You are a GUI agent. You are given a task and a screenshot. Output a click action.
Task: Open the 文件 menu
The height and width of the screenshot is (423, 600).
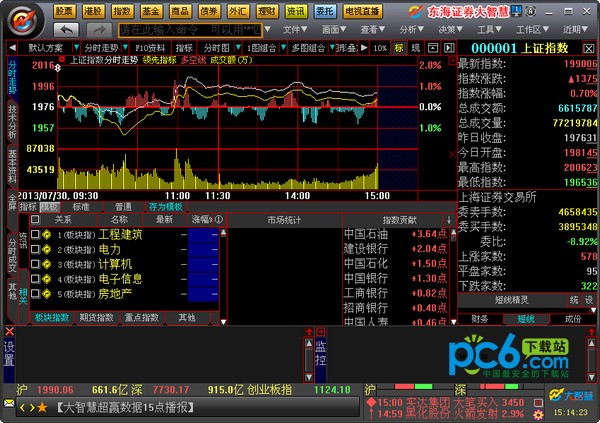point(295,29)
